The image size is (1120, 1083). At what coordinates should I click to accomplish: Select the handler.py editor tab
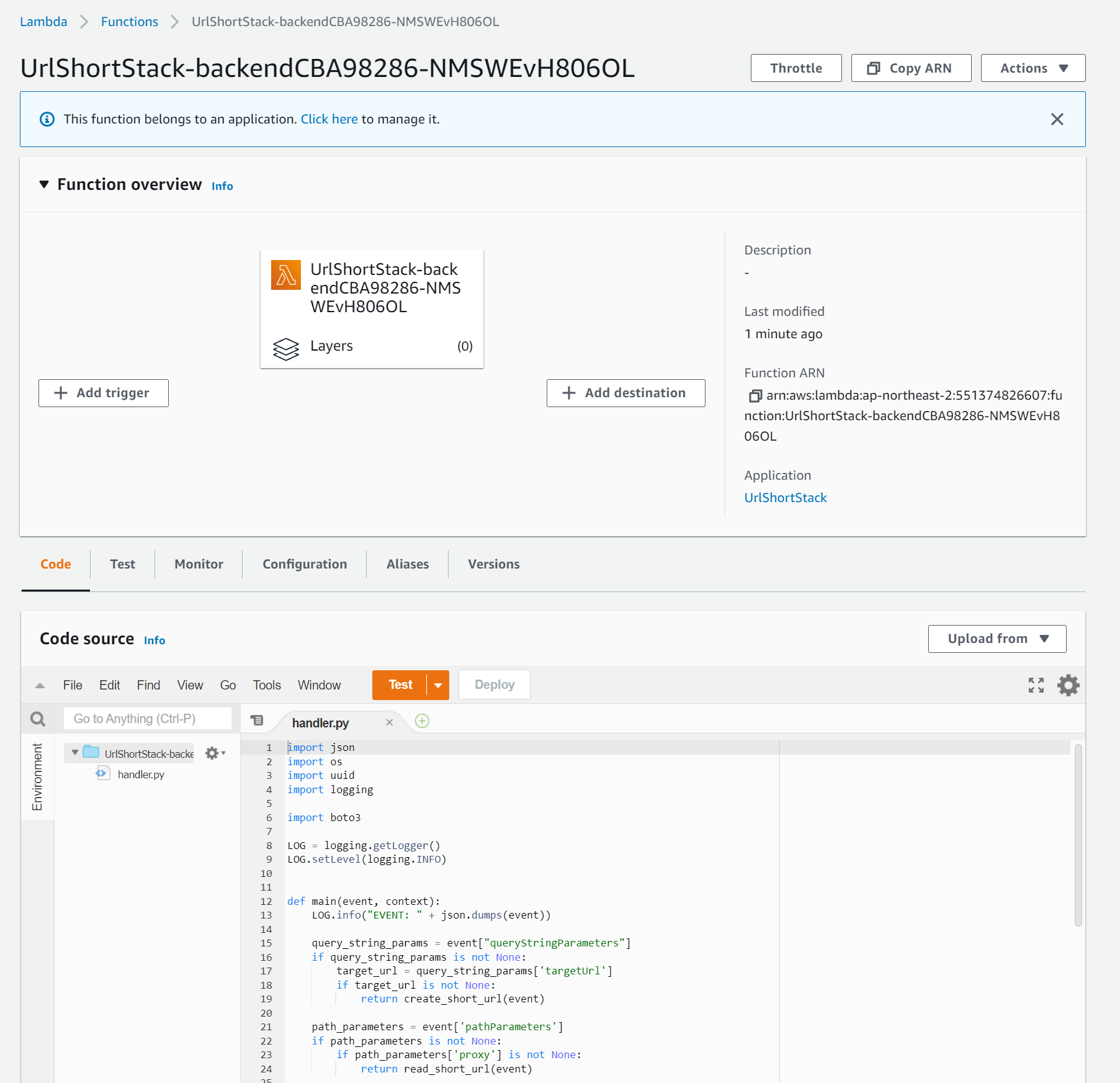tap(321, 723)
